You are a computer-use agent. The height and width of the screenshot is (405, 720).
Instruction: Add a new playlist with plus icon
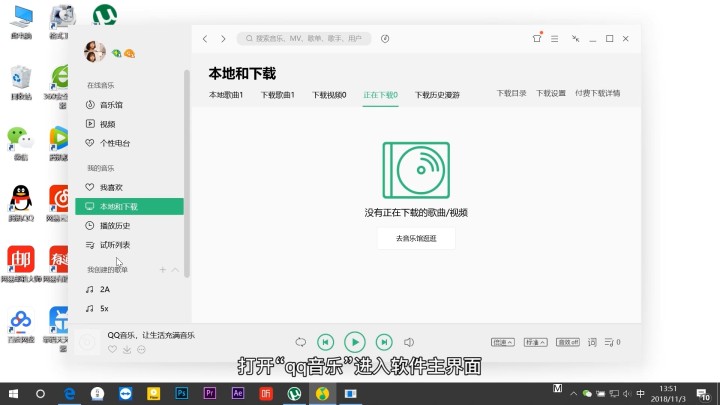(163, 270)
